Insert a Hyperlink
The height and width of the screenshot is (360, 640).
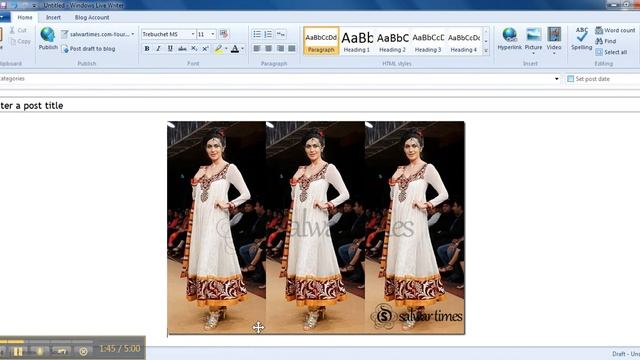[x=509, y=39]
